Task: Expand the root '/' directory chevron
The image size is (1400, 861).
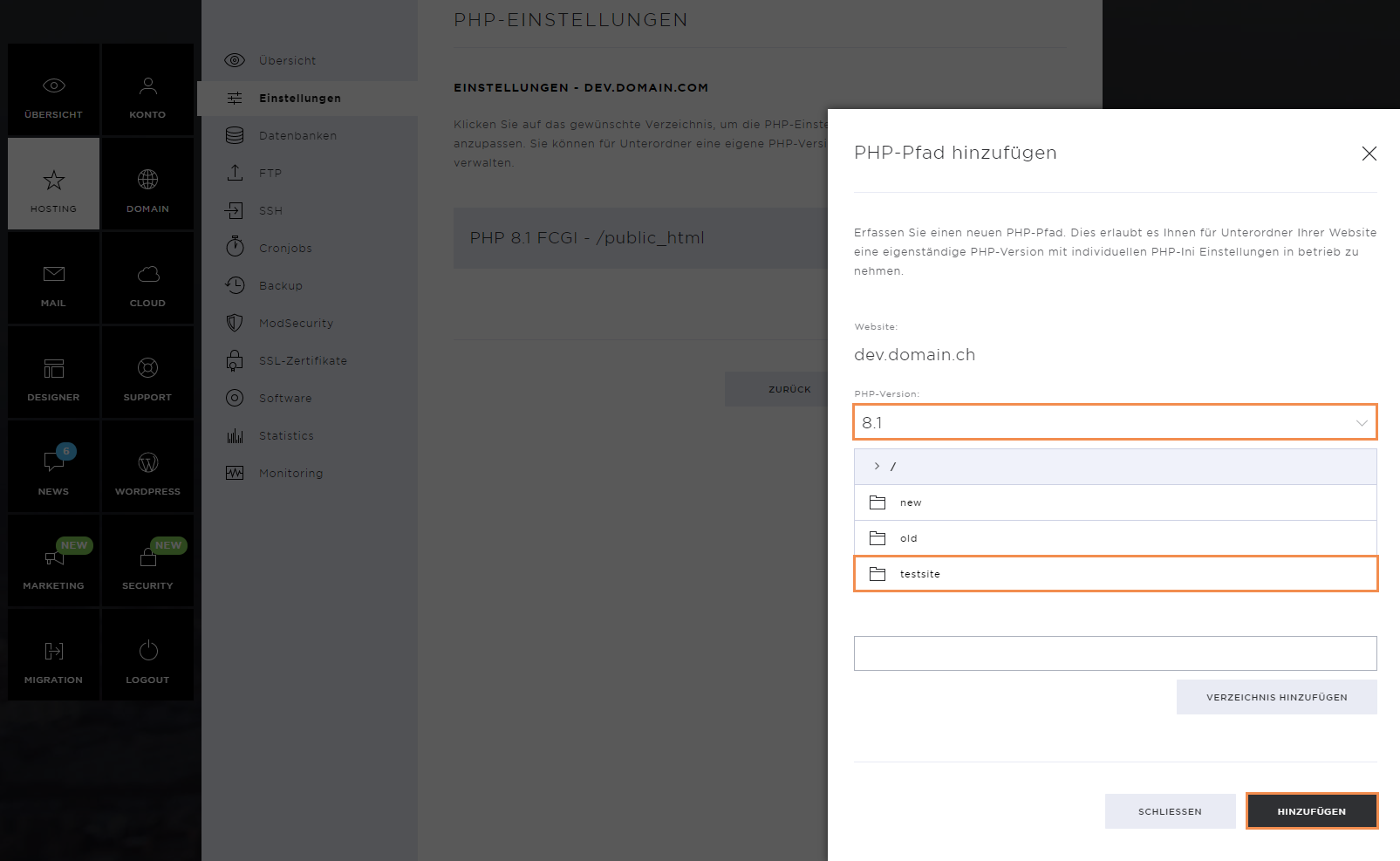Action: coord(877,467)
